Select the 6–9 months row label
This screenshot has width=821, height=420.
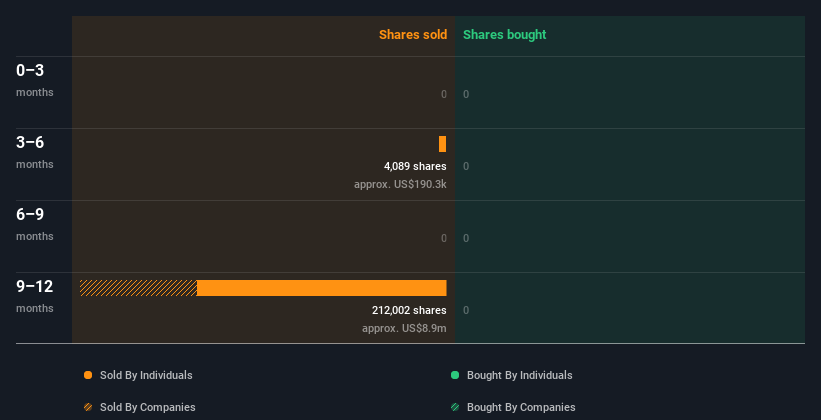click(x=35, y=224)
